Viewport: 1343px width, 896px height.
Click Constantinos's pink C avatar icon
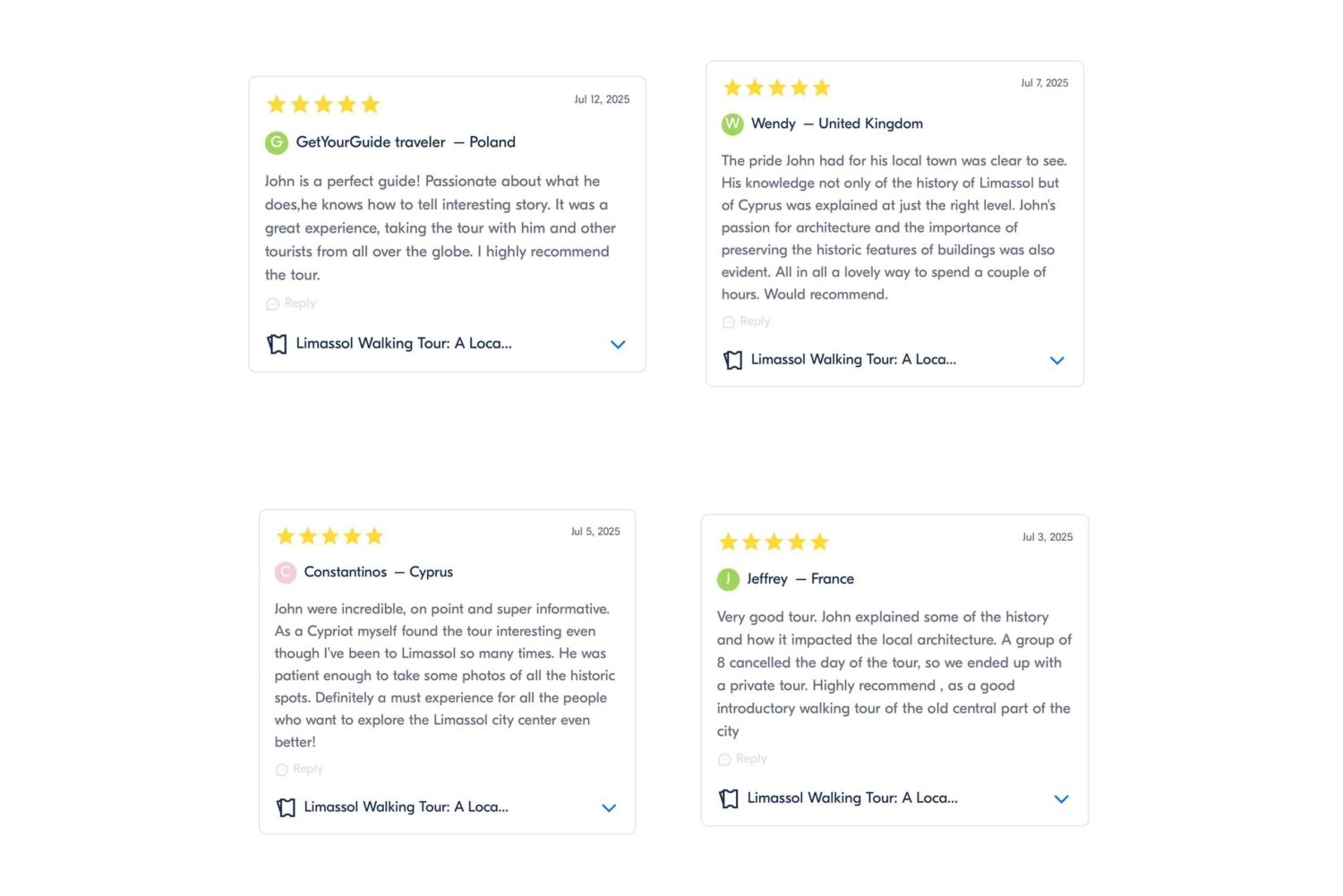coord(286,572)
